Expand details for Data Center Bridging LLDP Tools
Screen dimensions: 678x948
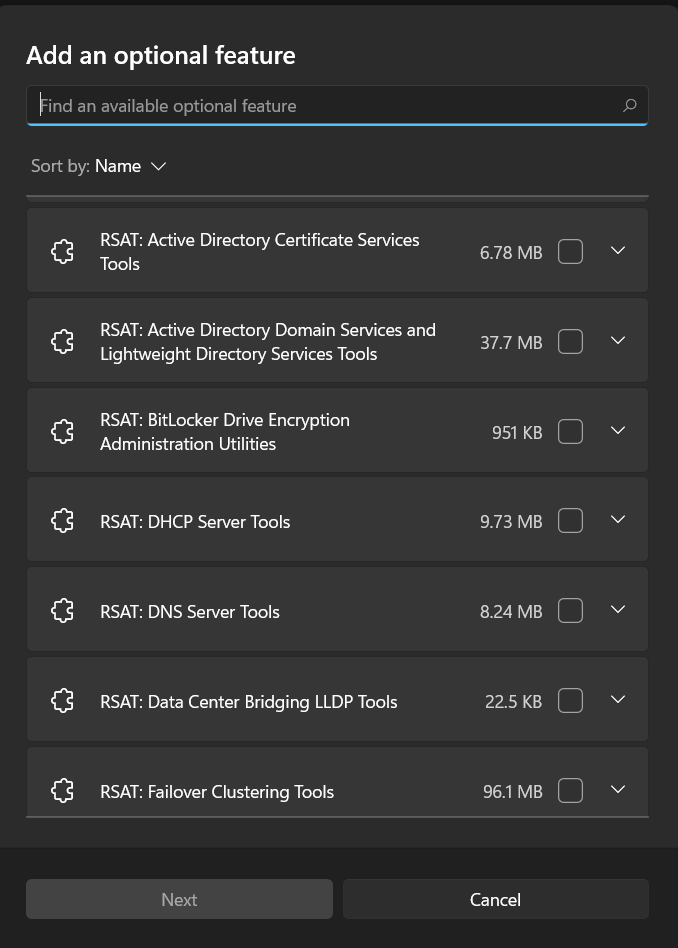point(618,700)
